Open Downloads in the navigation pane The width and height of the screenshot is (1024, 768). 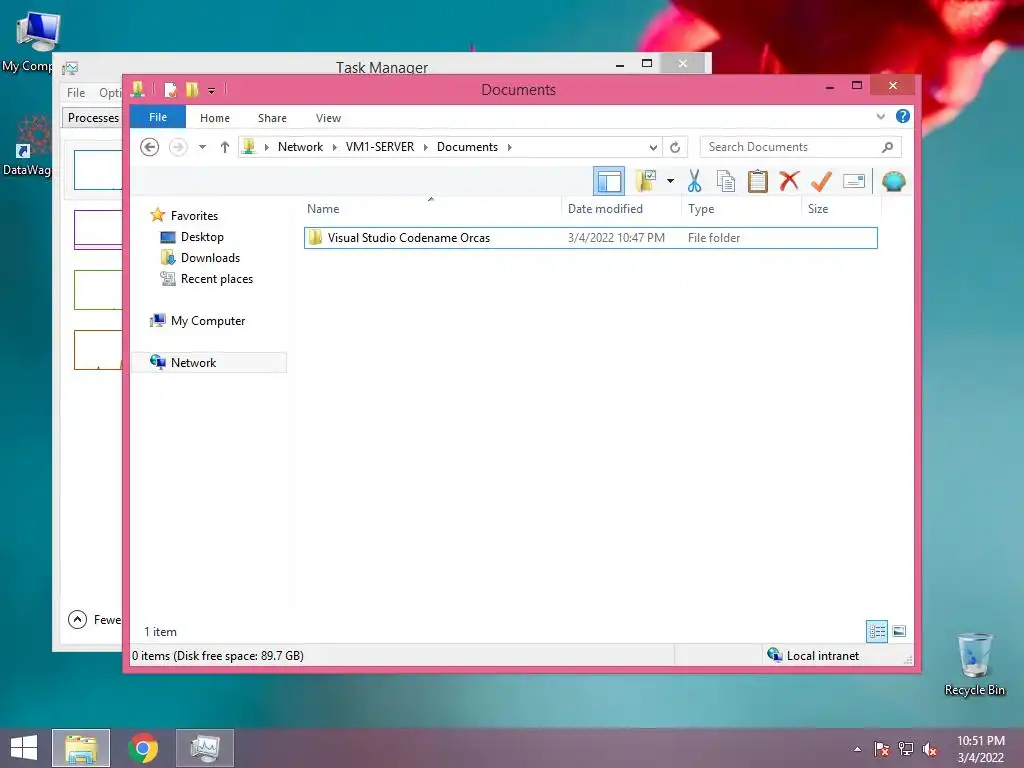coord(210,258)
